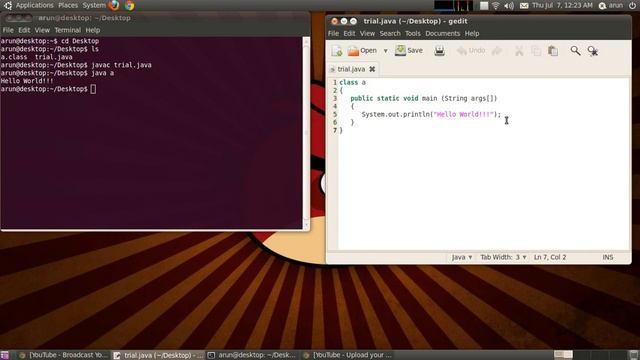The height and width of the screenshot is (360, 640).
Task: Click the Cut scissors icon
Action: [x=519, y=51]
